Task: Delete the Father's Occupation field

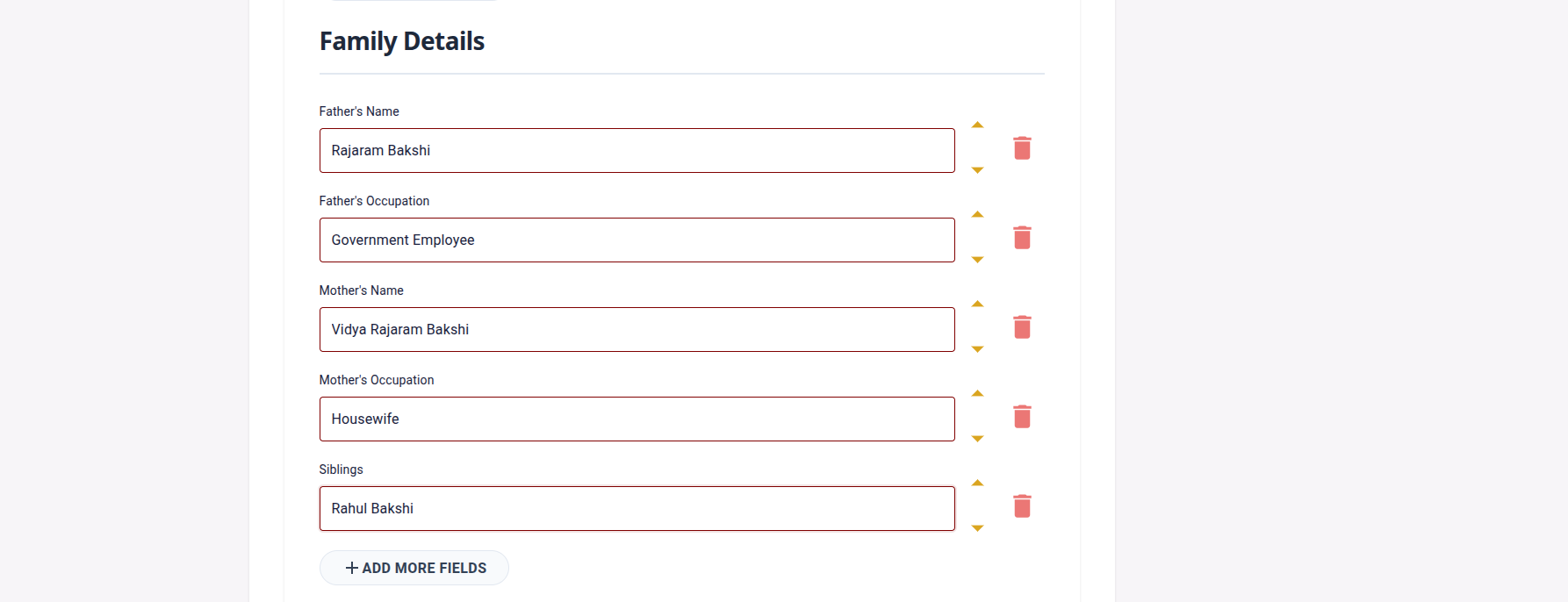Action: (x=1022, y=238)
